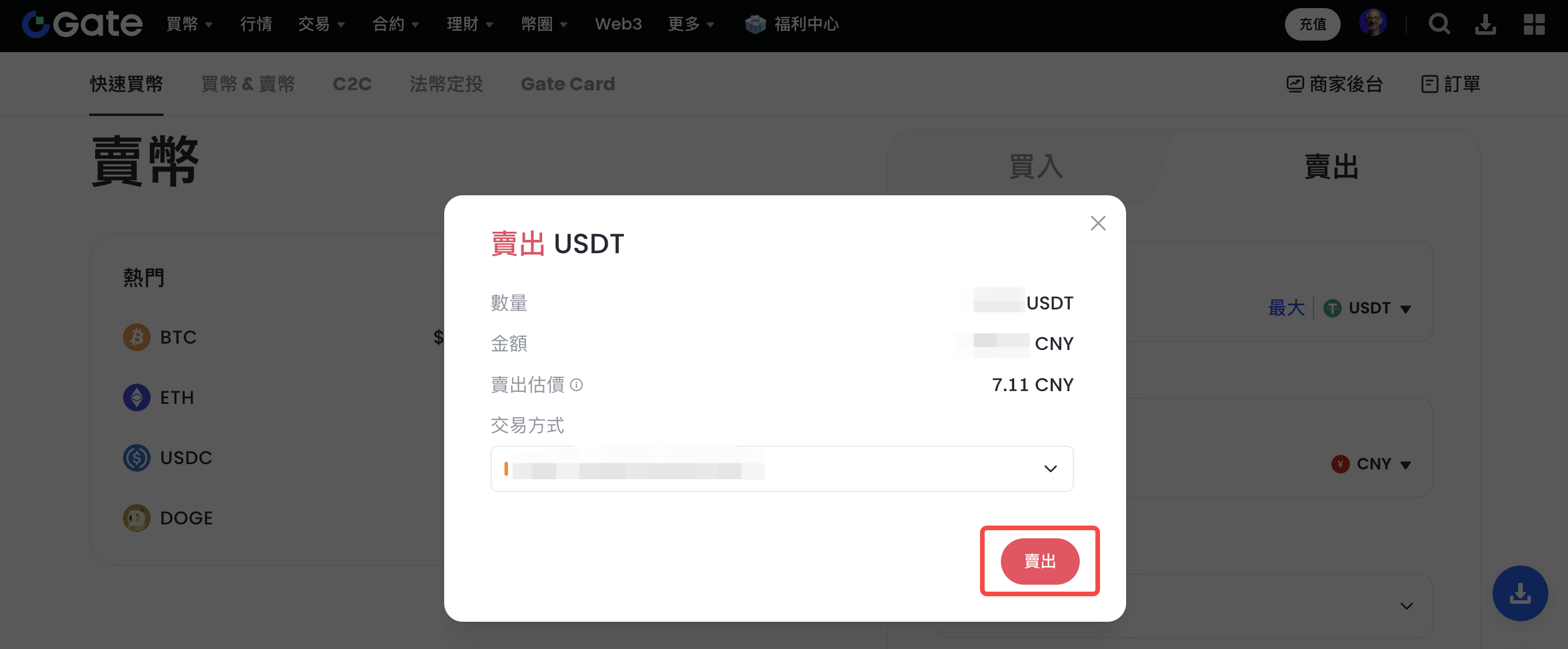
Task: Expand the 交易方式 payment dropdown
Action: click(782, 468)
